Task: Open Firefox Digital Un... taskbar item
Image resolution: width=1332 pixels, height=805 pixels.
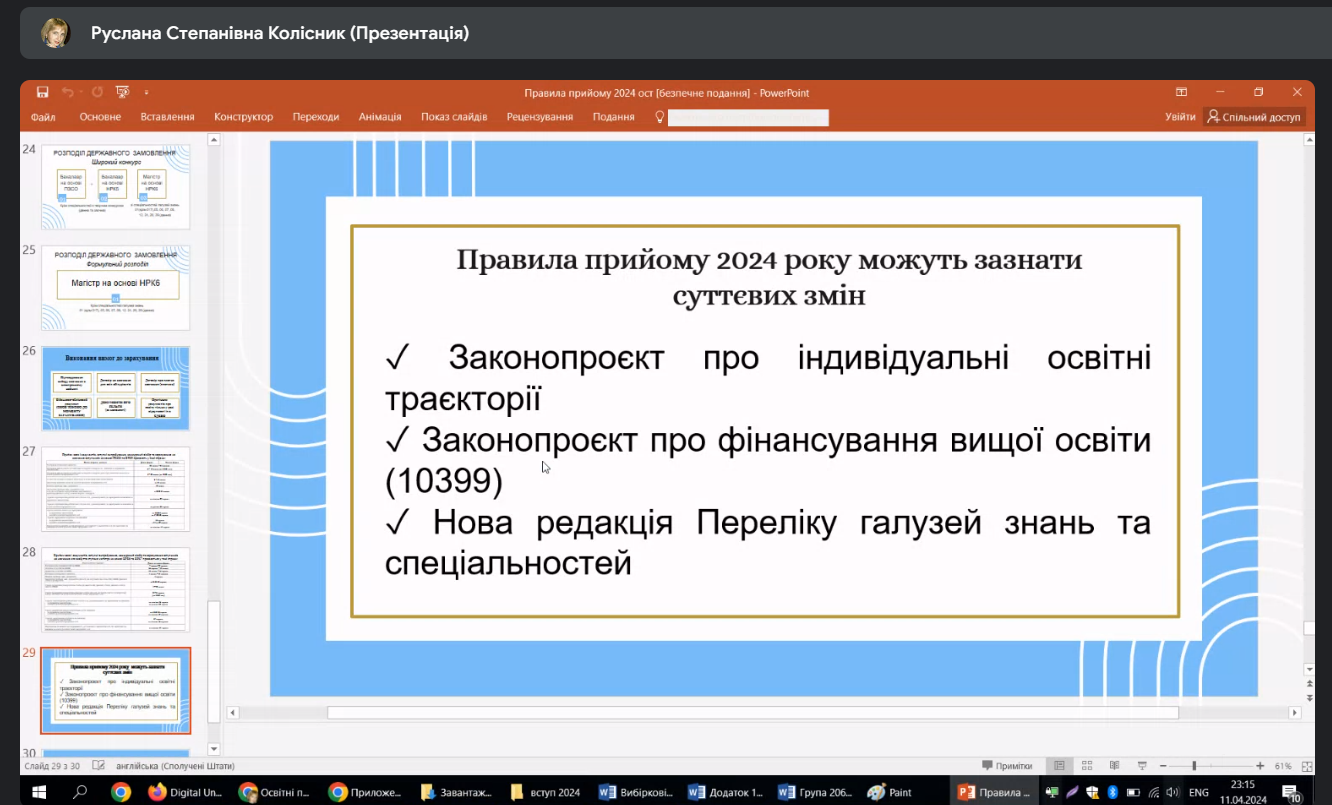Action: click(x=186, y=792)
